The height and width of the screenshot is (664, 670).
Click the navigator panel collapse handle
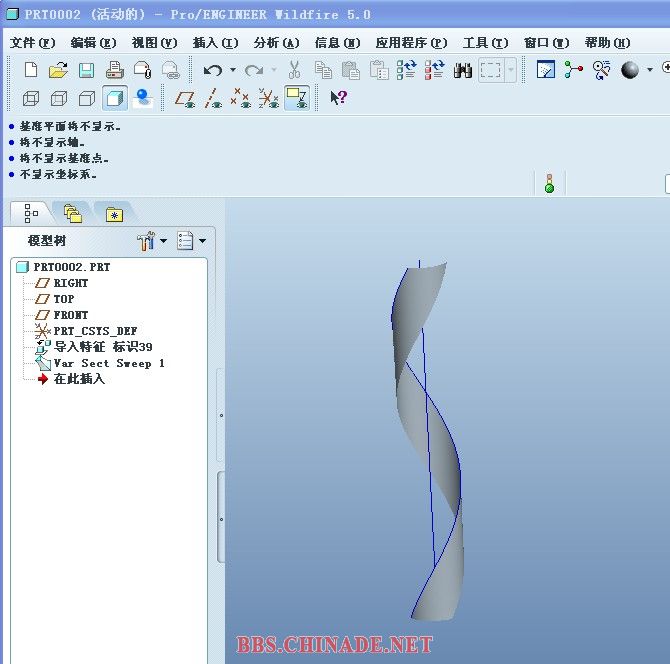point(221,415)
